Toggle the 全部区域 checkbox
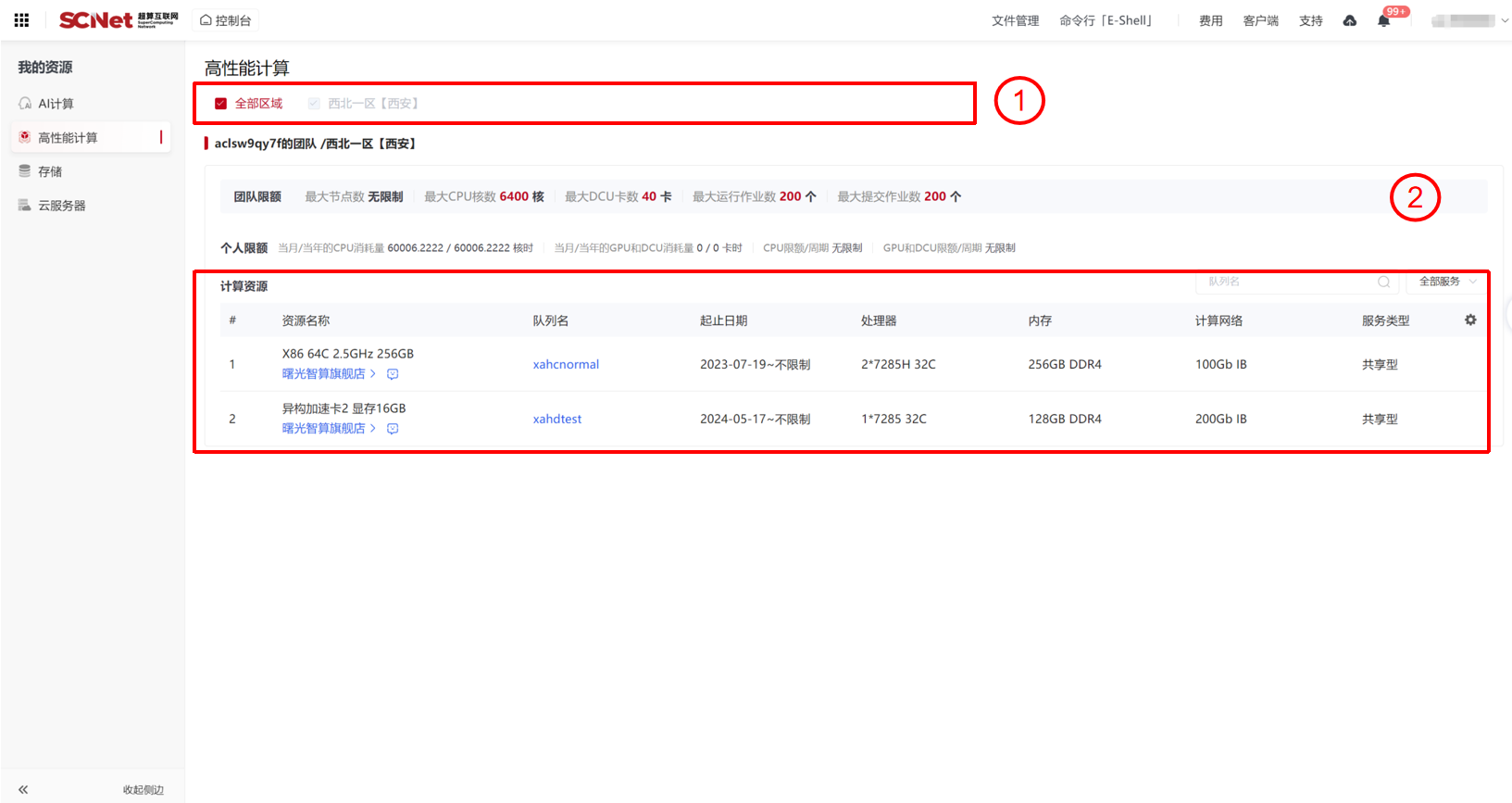This screenshot has width=1512, height=803. point(221,104)
